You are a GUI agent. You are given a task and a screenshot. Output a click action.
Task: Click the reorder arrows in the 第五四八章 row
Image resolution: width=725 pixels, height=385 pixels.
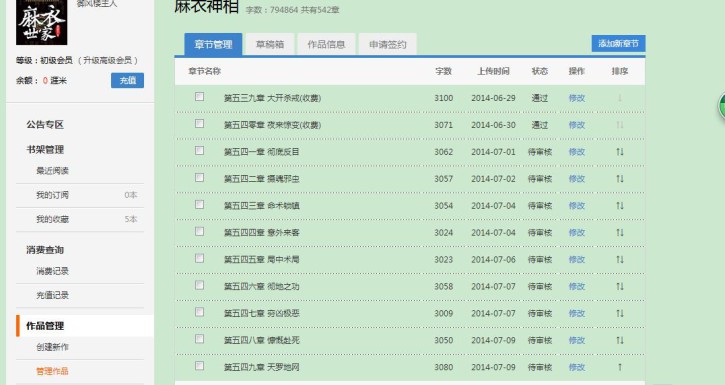pos(620,340)
